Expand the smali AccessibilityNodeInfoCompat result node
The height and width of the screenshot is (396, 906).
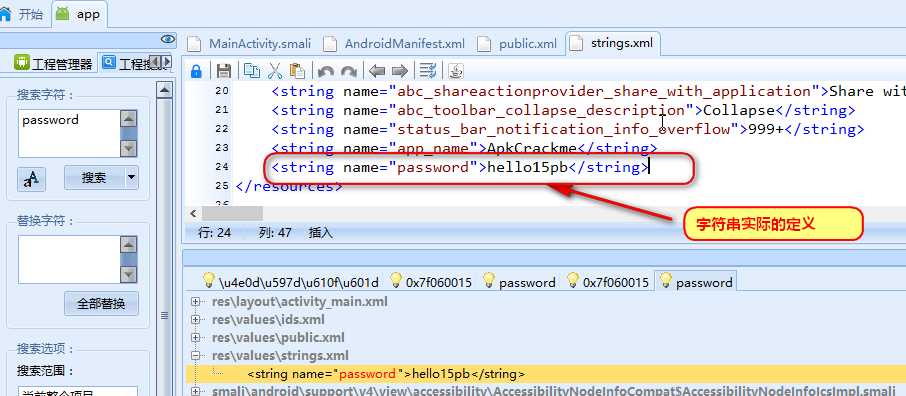coord(195,391)
